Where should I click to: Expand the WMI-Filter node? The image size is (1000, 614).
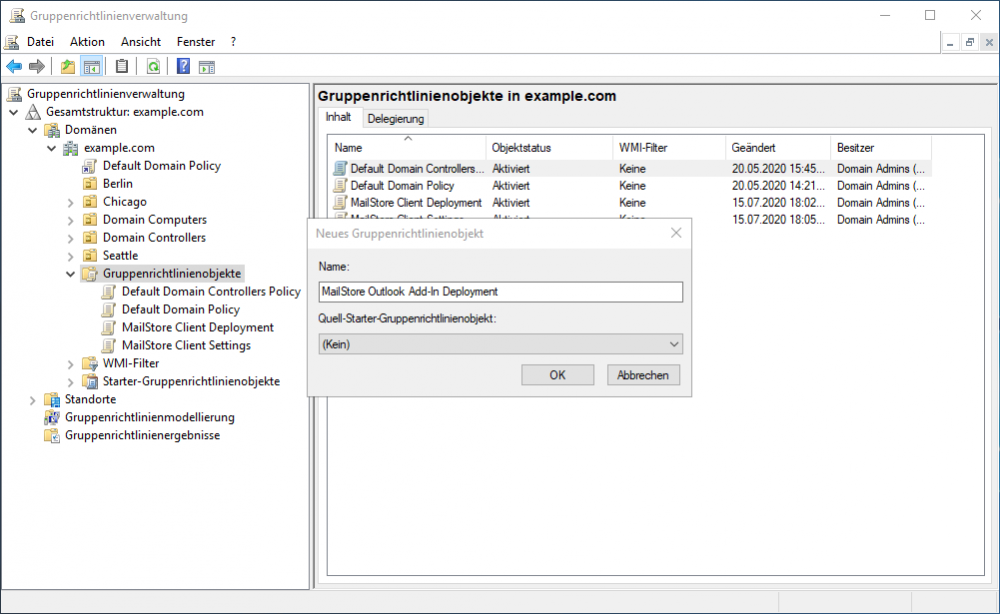pyautogui.click(x=70, y=363)
